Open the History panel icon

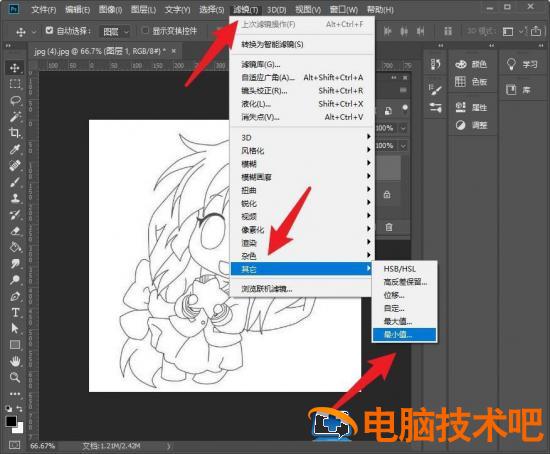pyautogui.click(x=435, y=64)
